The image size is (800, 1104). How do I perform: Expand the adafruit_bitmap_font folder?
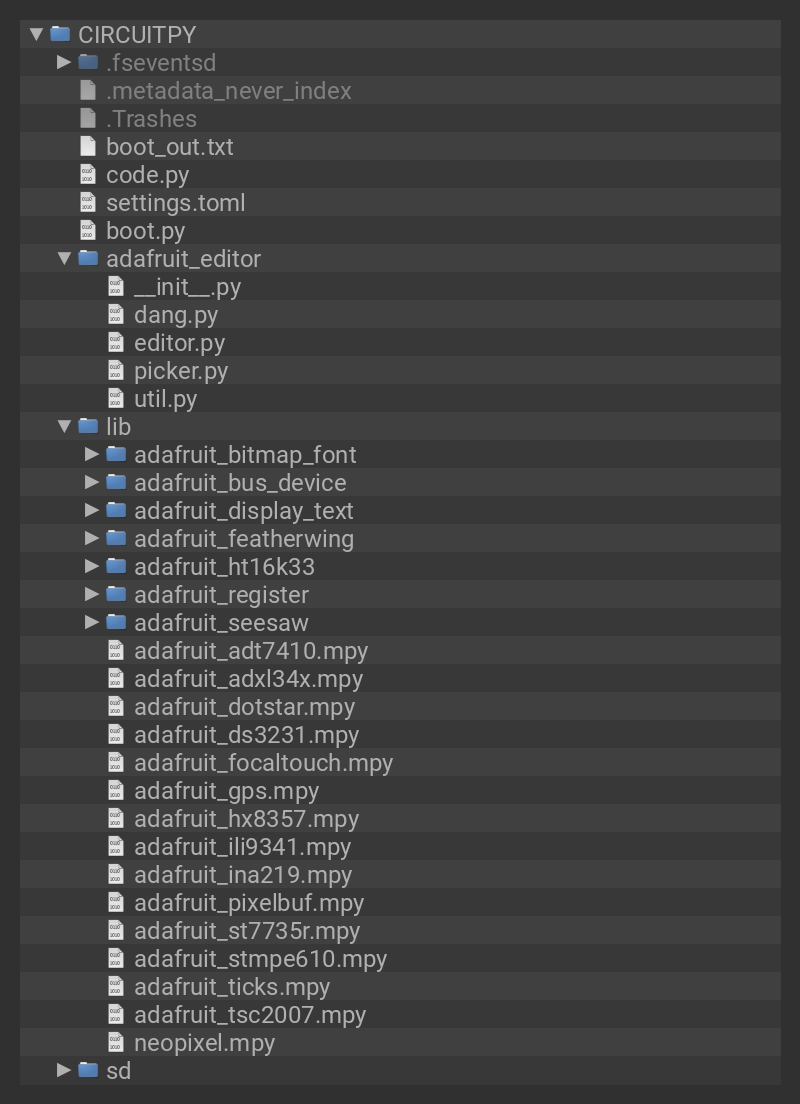tap(92, 454)
